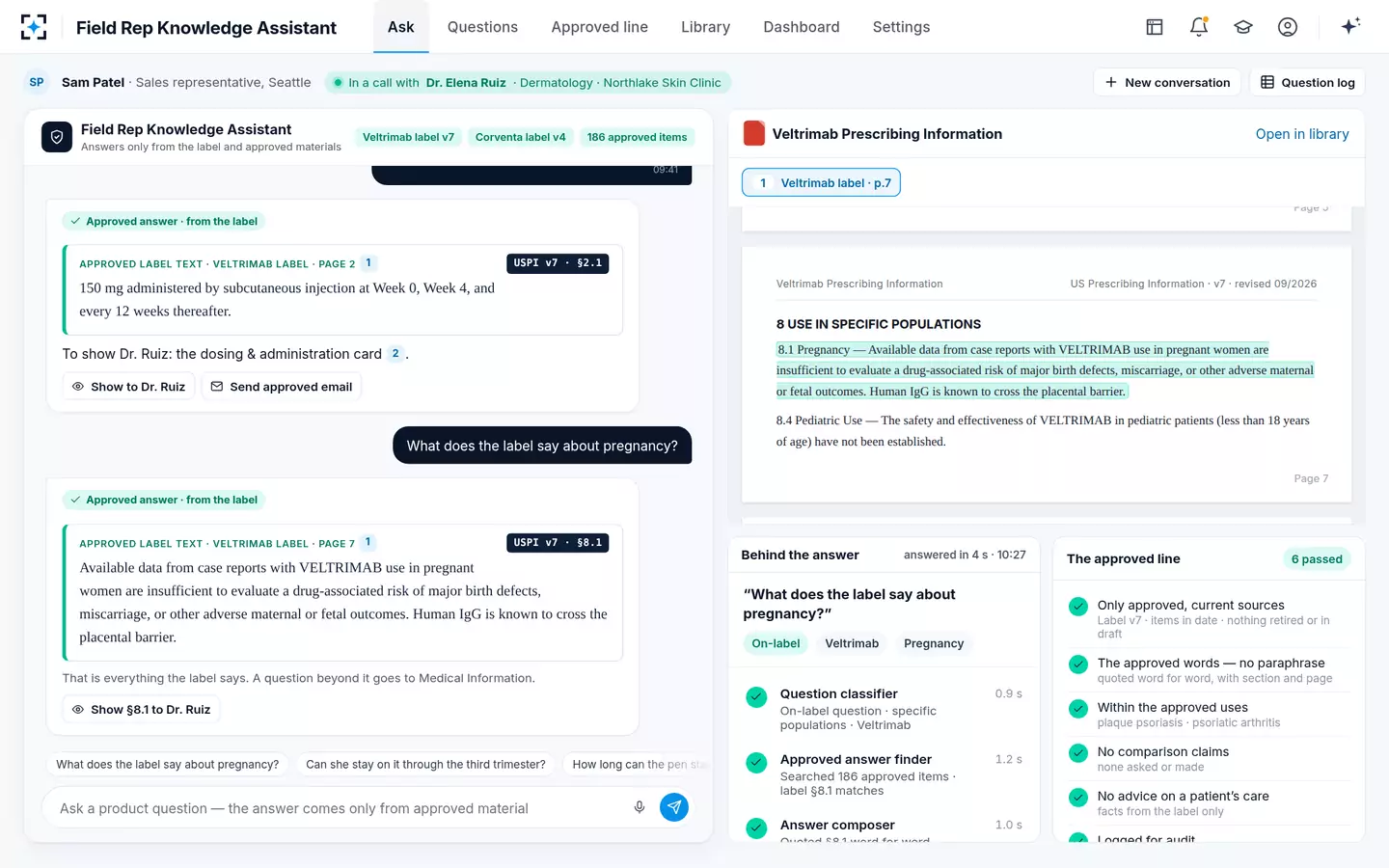Click the 186 approved items chip

tap(638, 137)
